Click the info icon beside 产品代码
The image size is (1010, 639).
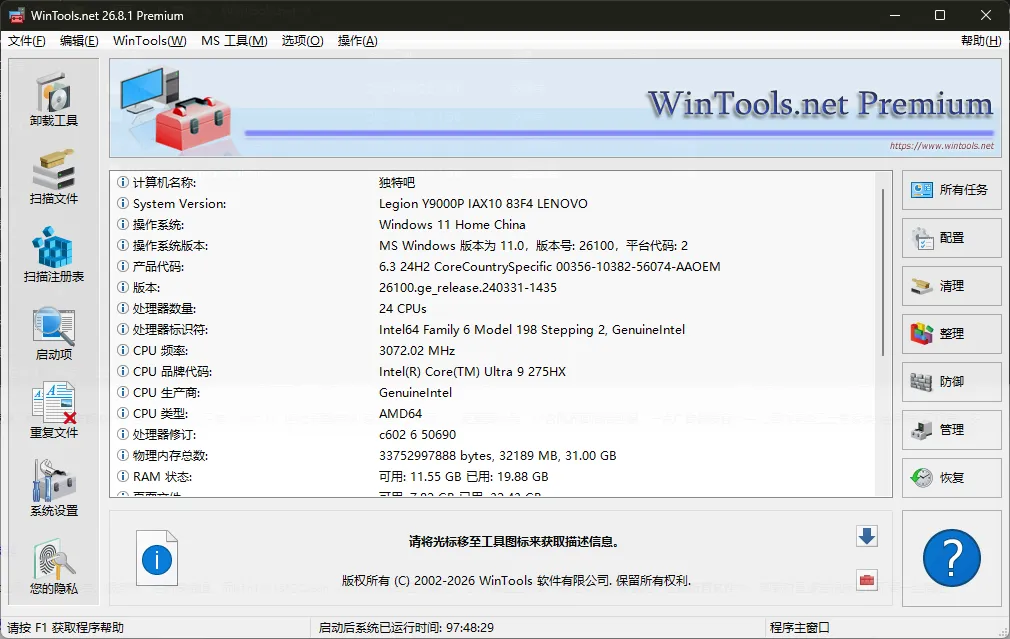[122, 267]
